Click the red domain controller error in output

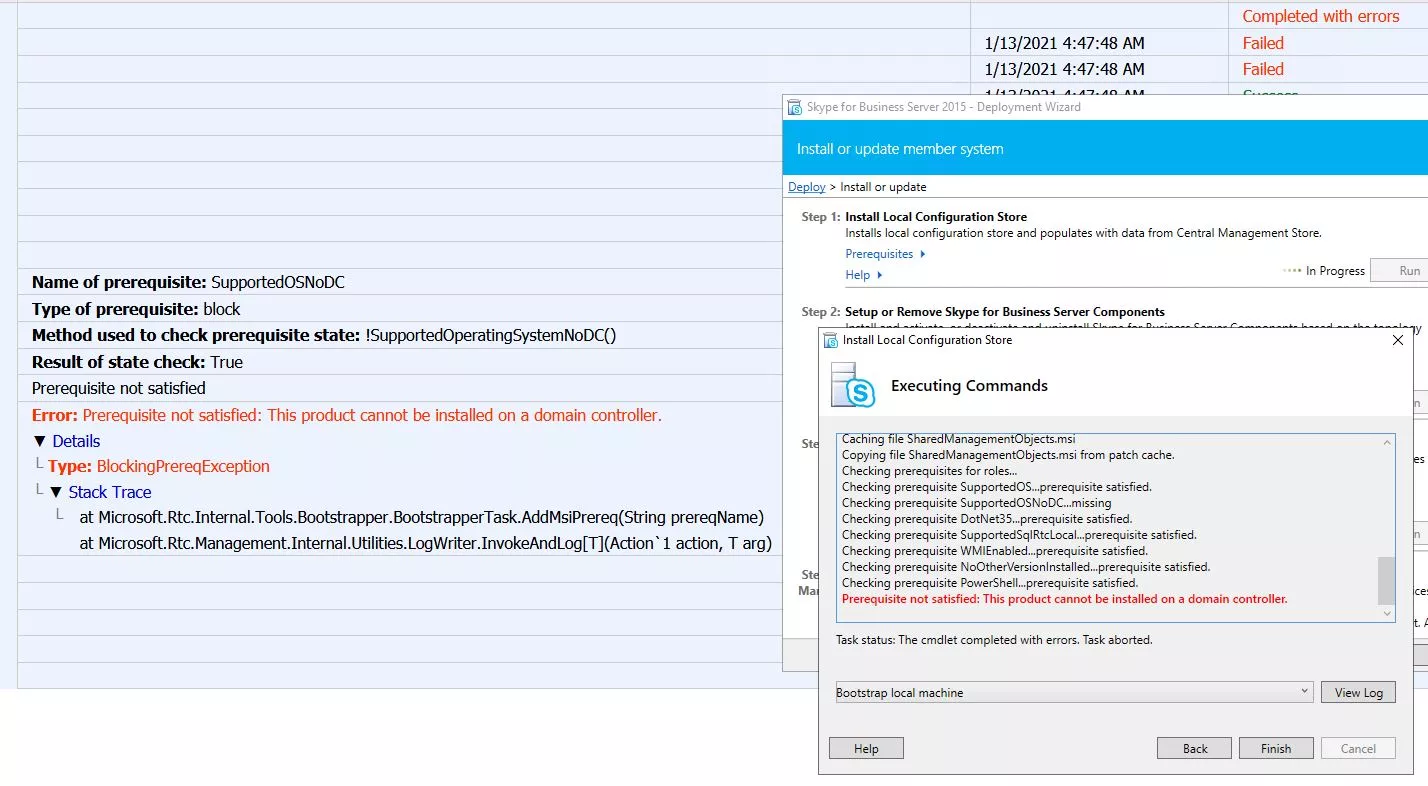(x=1065, y=599)
